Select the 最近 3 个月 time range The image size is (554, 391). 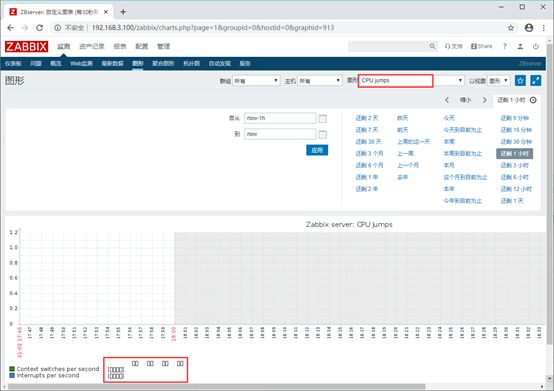click(x=370, y=154)
